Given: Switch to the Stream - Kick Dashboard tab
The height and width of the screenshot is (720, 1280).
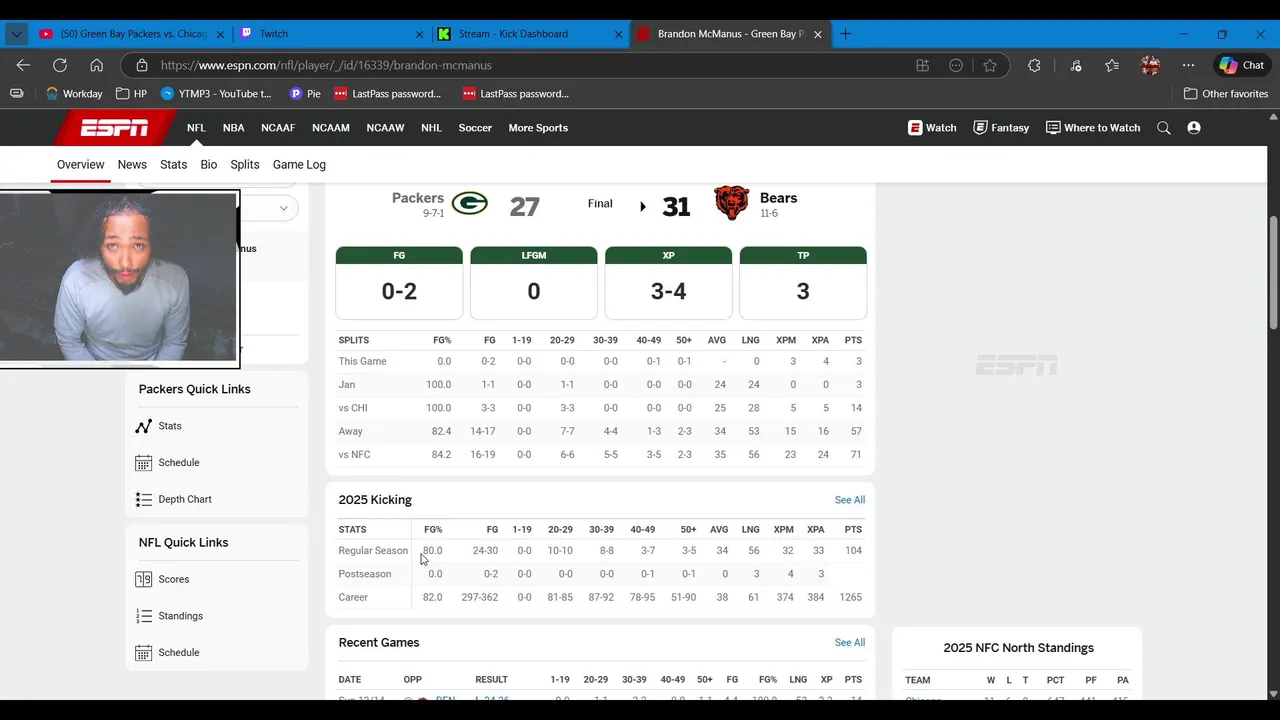Looking at the screenshot, I should [530, 34].
